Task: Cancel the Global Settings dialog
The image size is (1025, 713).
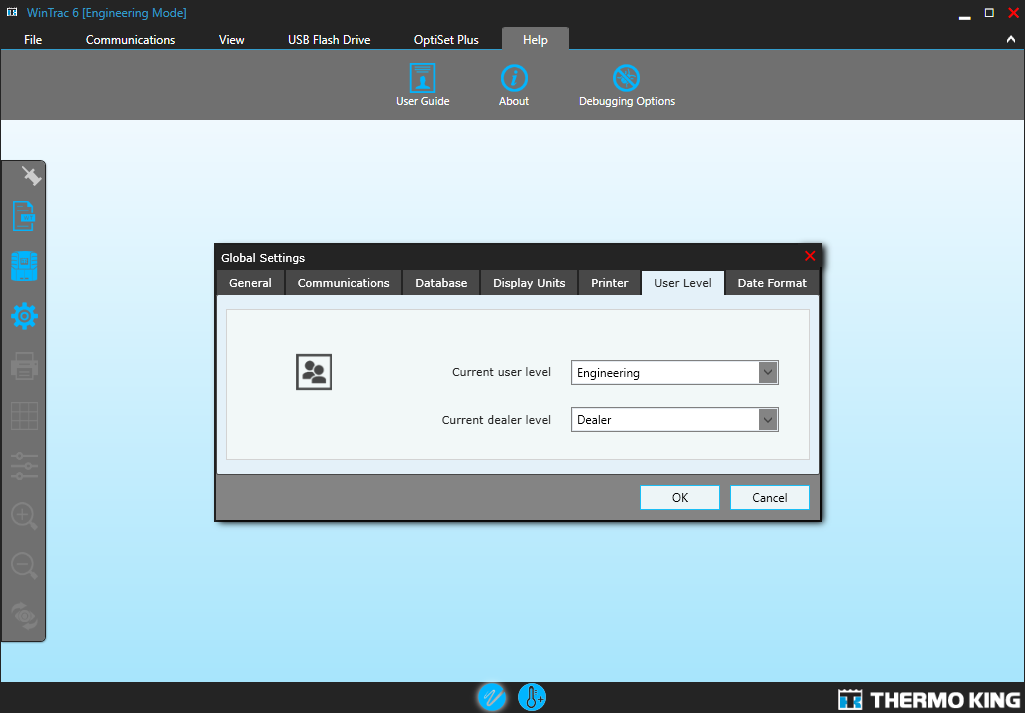Action: click(769, 498)
